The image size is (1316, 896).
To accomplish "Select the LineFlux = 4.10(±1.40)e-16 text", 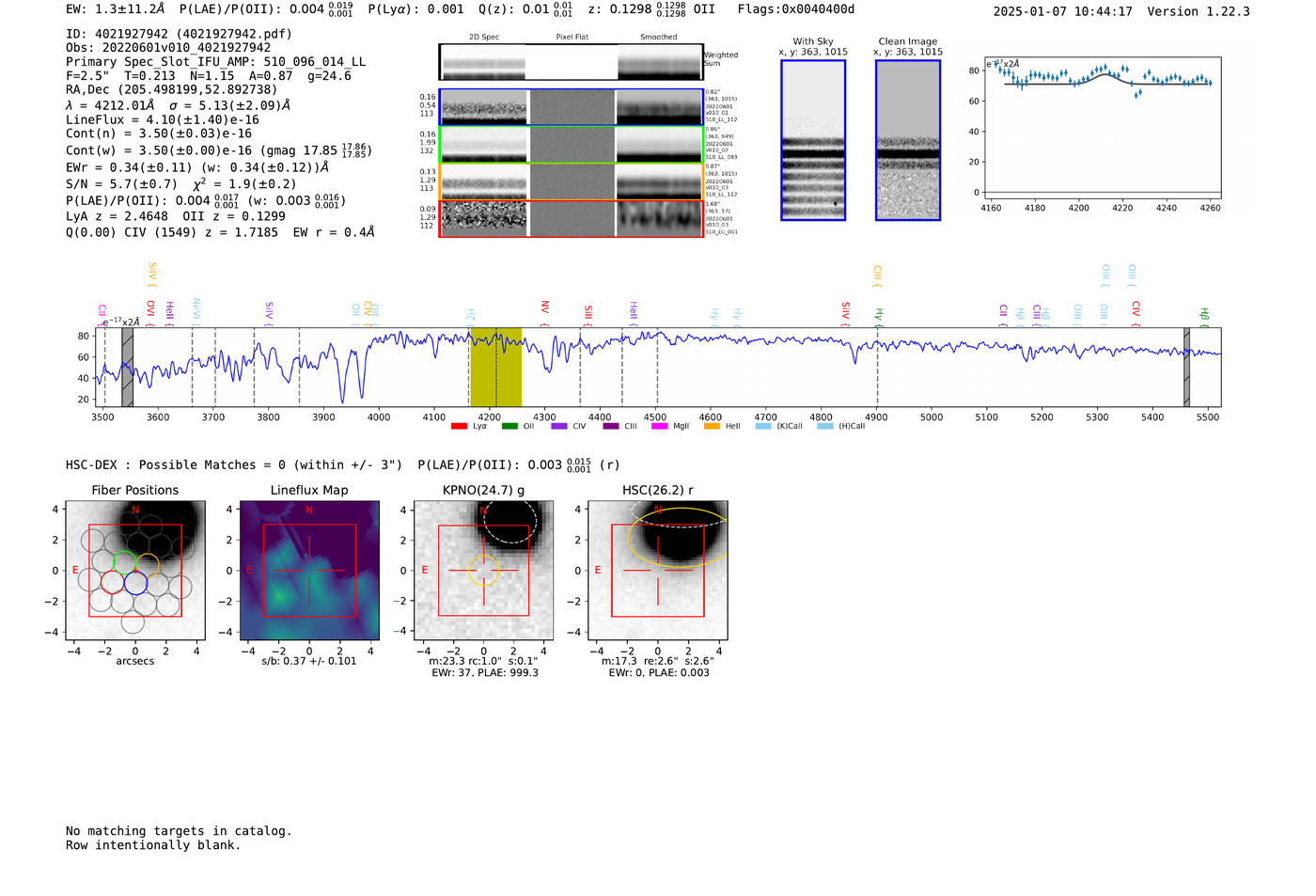I will pos(163,119).
